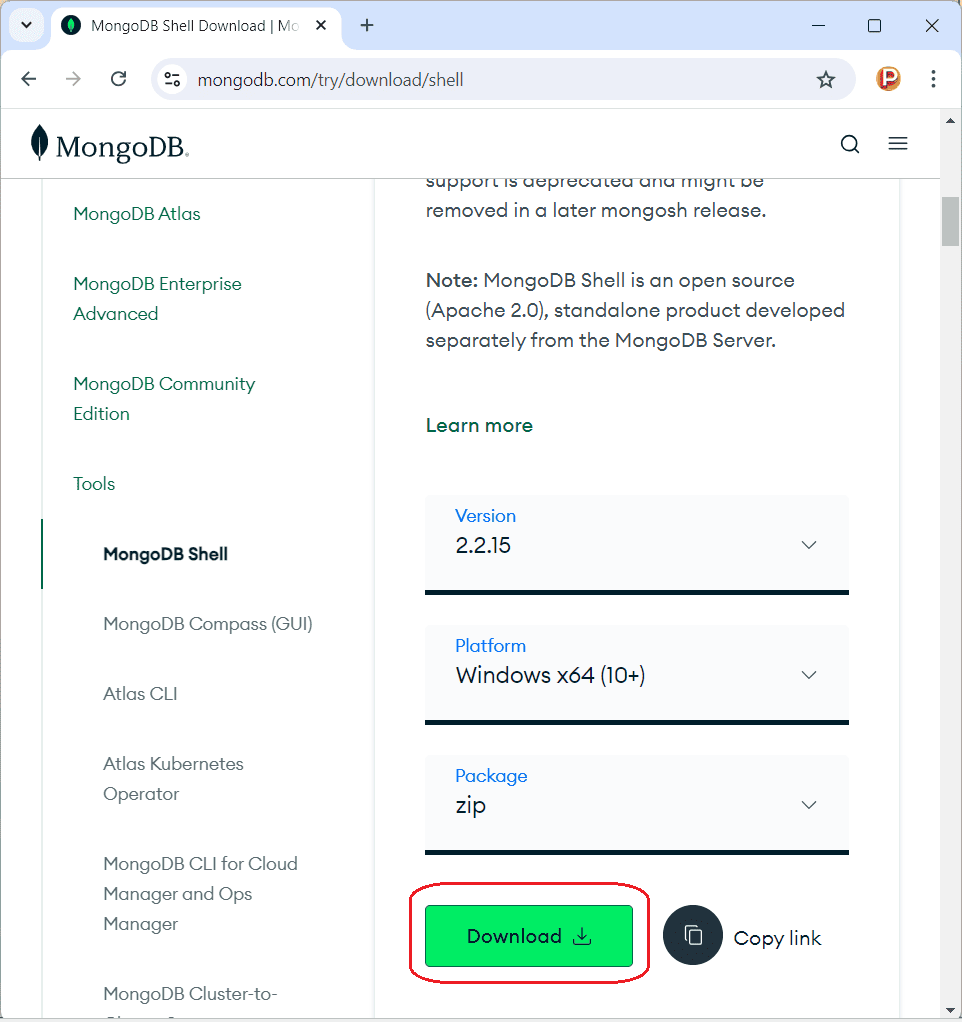Open Chrome's three-dot menu

click(x=933, y=79)
